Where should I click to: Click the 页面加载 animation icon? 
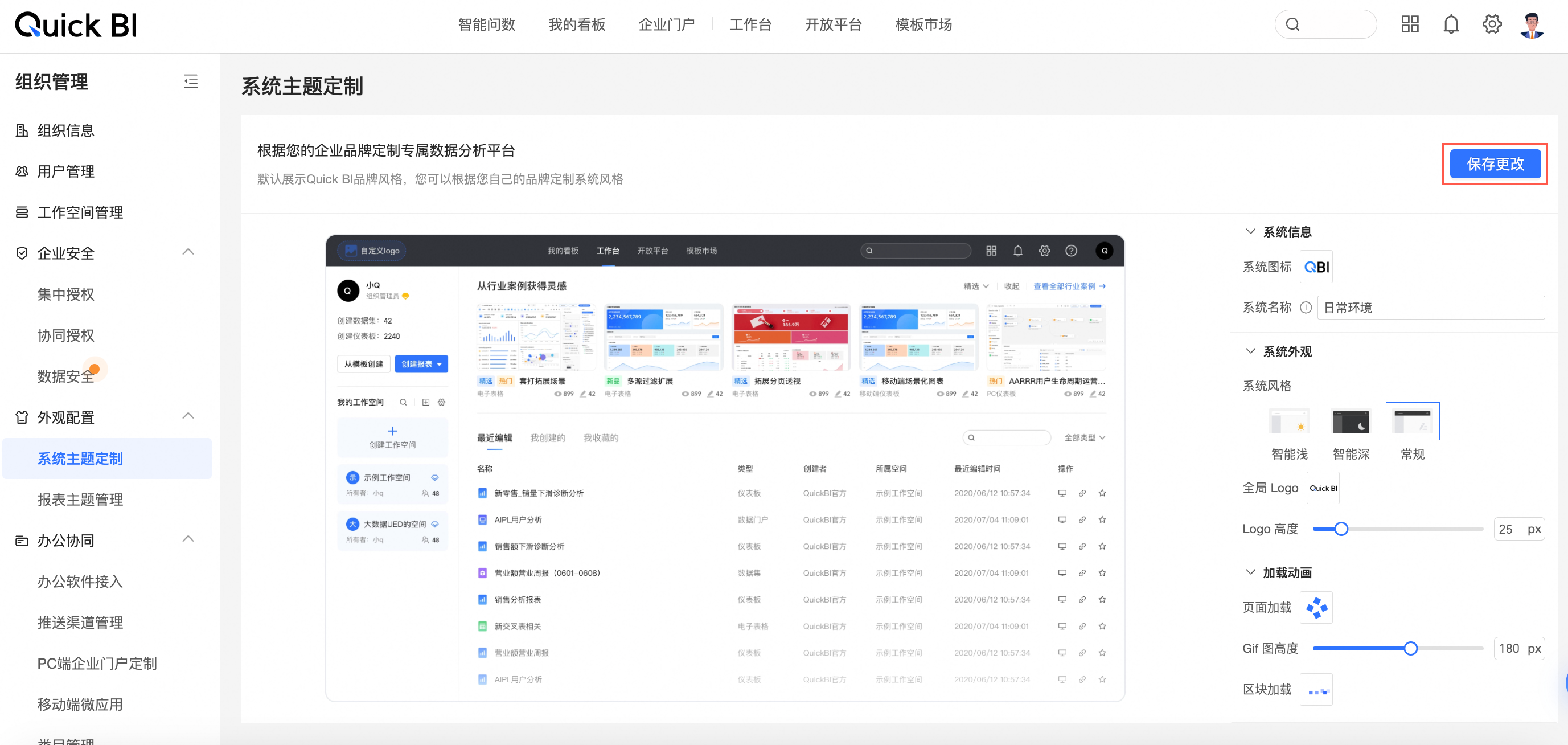[1316, 607]
